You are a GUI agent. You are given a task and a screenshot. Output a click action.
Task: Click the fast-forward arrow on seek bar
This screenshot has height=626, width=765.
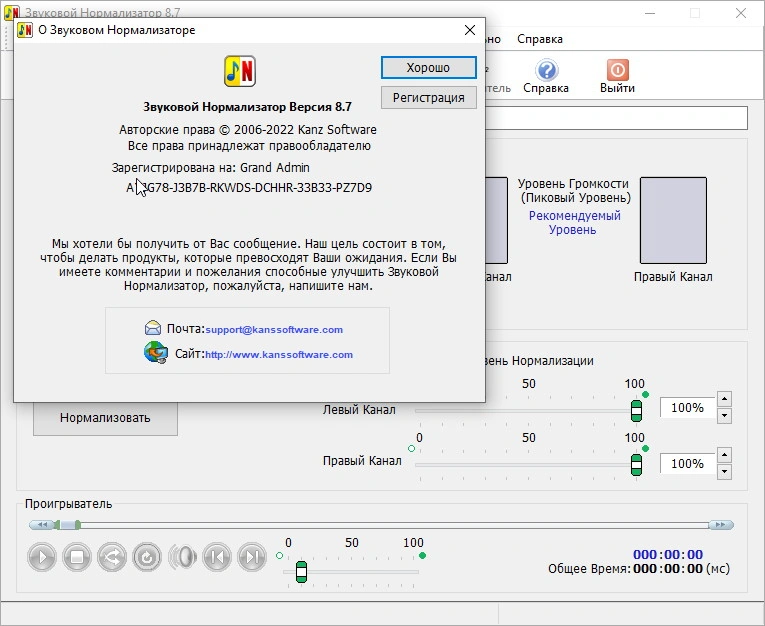pos(721,525)
